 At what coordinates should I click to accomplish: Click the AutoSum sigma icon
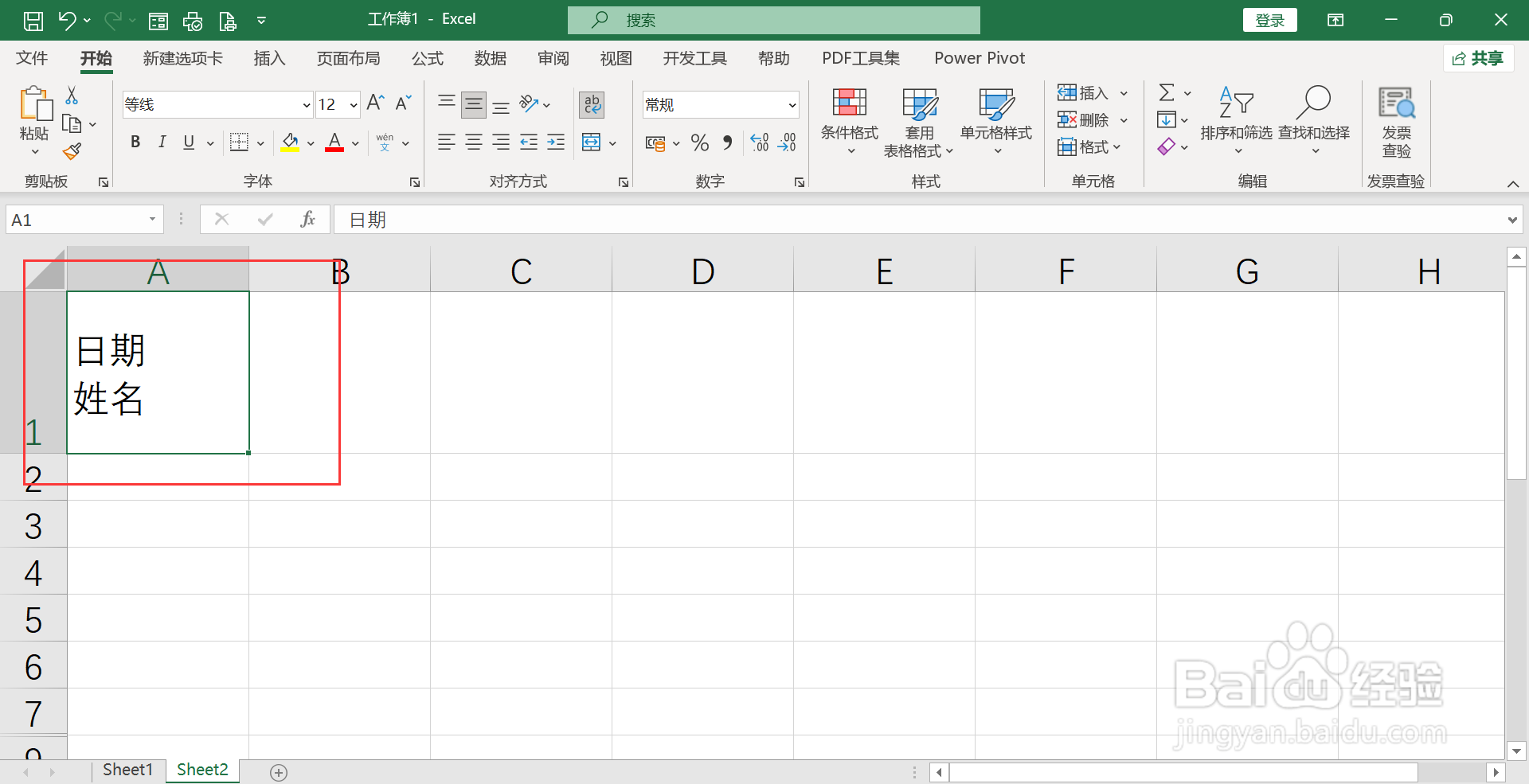click(1167, 92)
